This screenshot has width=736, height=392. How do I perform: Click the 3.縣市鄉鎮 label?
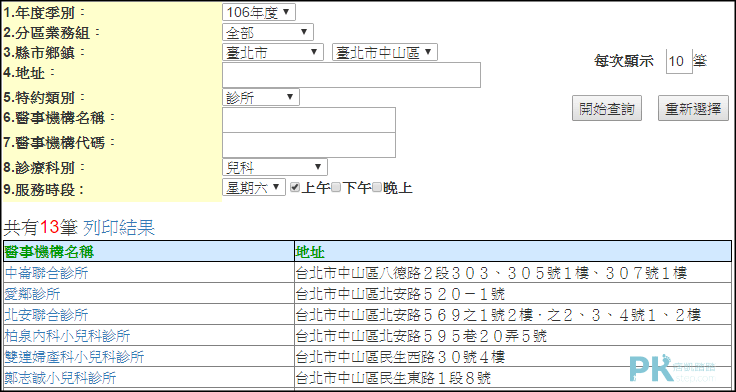45,52
